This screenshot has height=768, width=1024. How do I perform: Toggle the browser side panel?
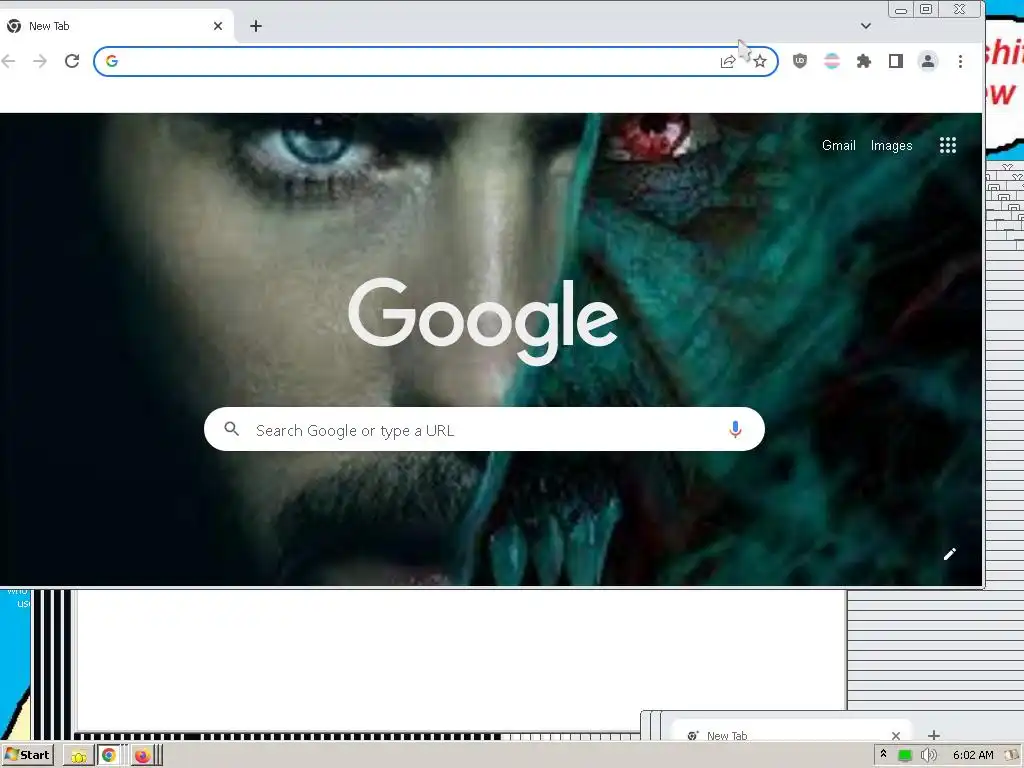(x=895, y=61)
